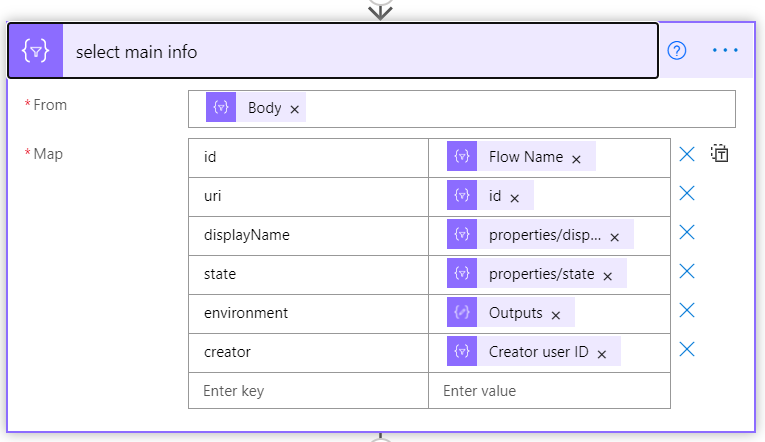The image size is (765, 442).
Task: Switch Map to text mode icon
Action: coord(720,154)
